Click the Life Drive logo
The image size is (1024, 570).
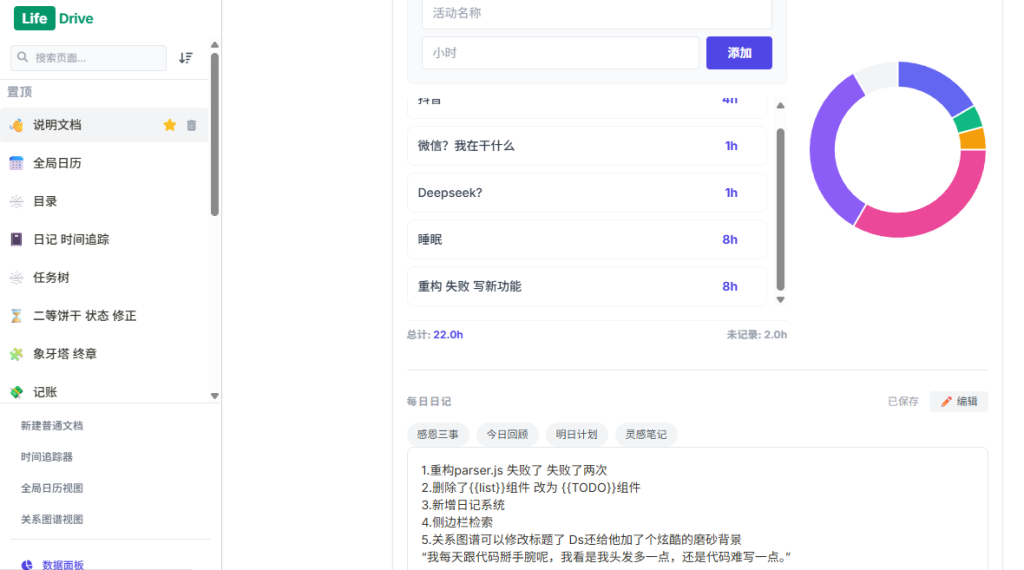point(54,19)
